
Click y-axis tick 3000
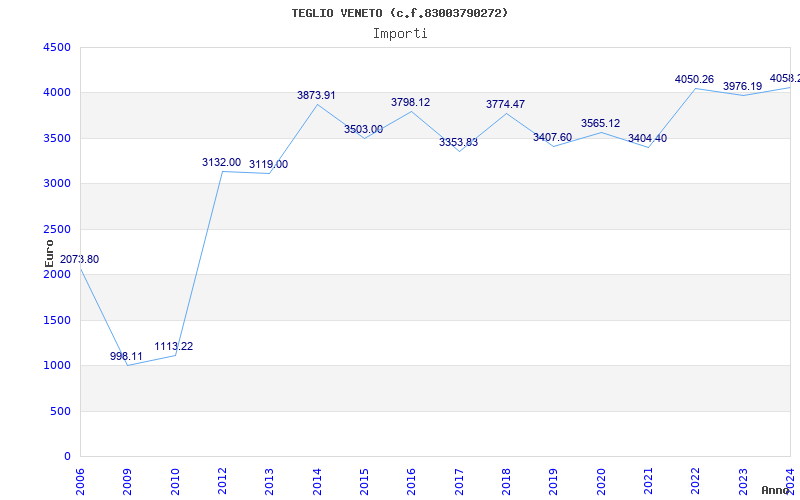58,184
